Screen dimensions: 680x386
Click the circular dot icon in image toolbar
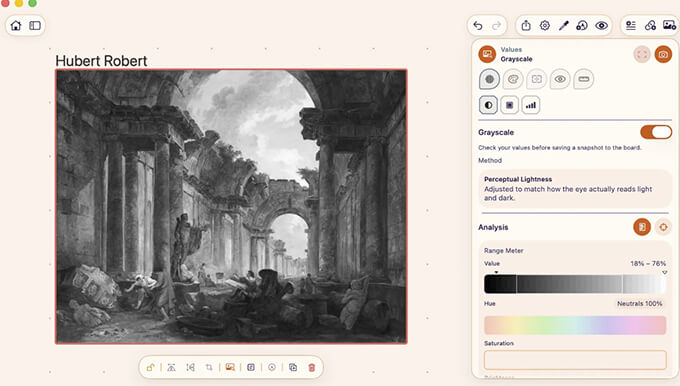click(272, 367)
